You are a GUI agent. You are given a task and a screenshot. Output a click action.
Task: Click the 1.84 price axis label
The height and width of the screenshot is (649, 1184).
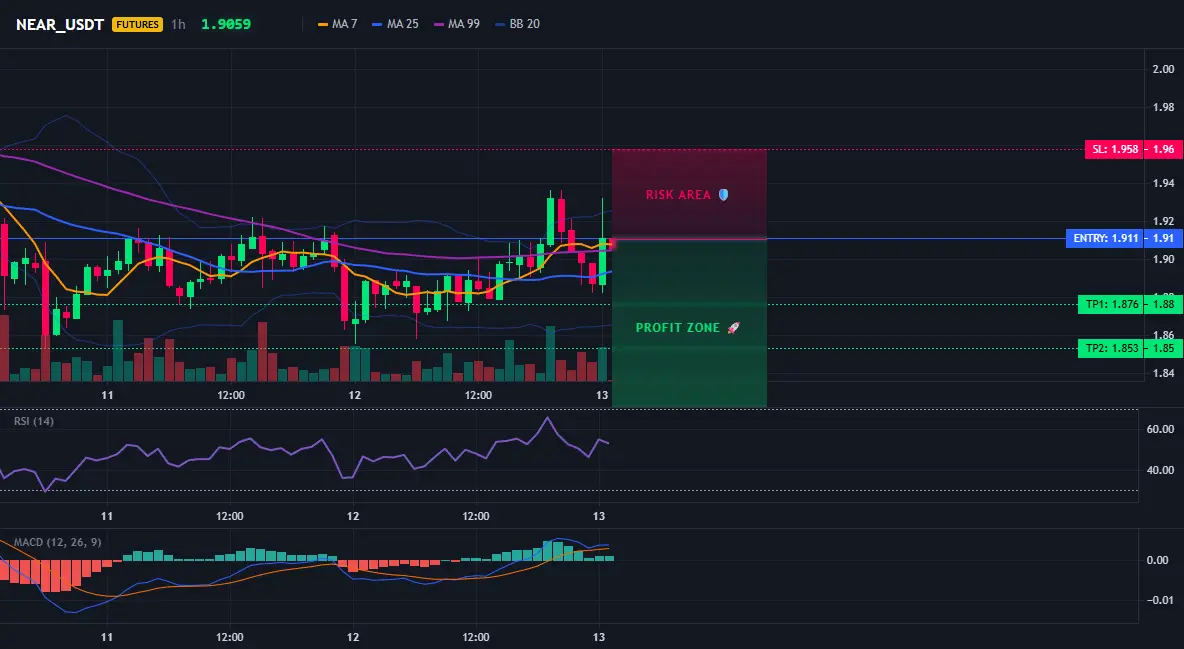[x=1164, y=373]
